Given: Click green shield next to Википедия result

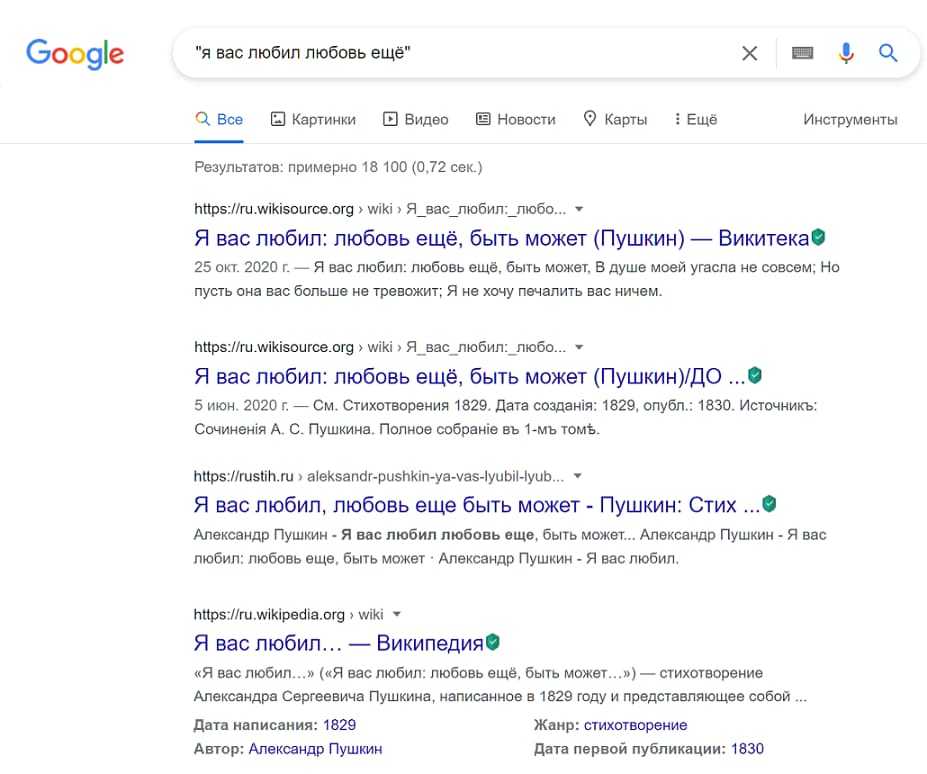Looking at the screenshot, I should point(493,642).
